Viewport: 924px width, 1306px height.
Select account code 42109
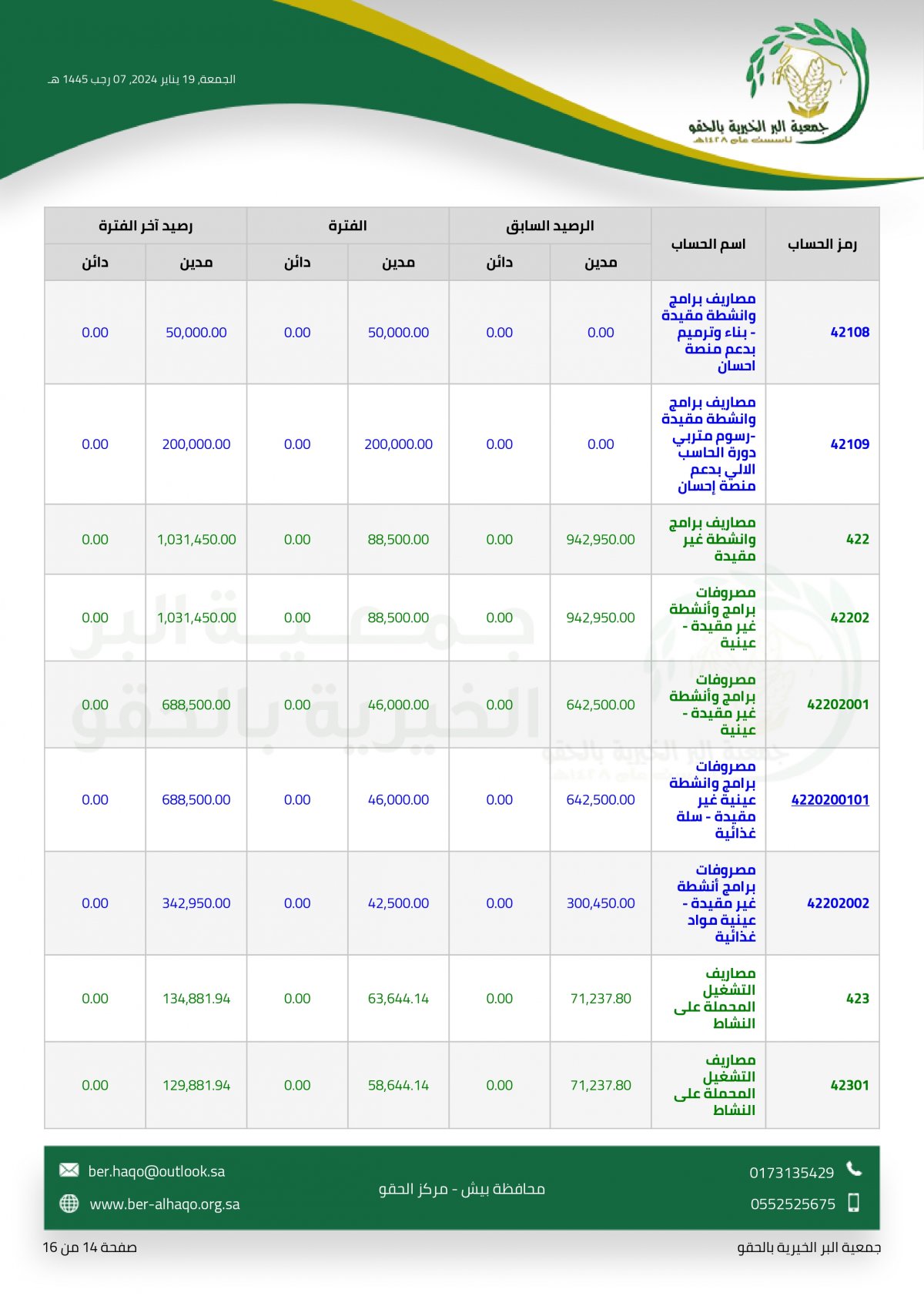click(850, 444)
